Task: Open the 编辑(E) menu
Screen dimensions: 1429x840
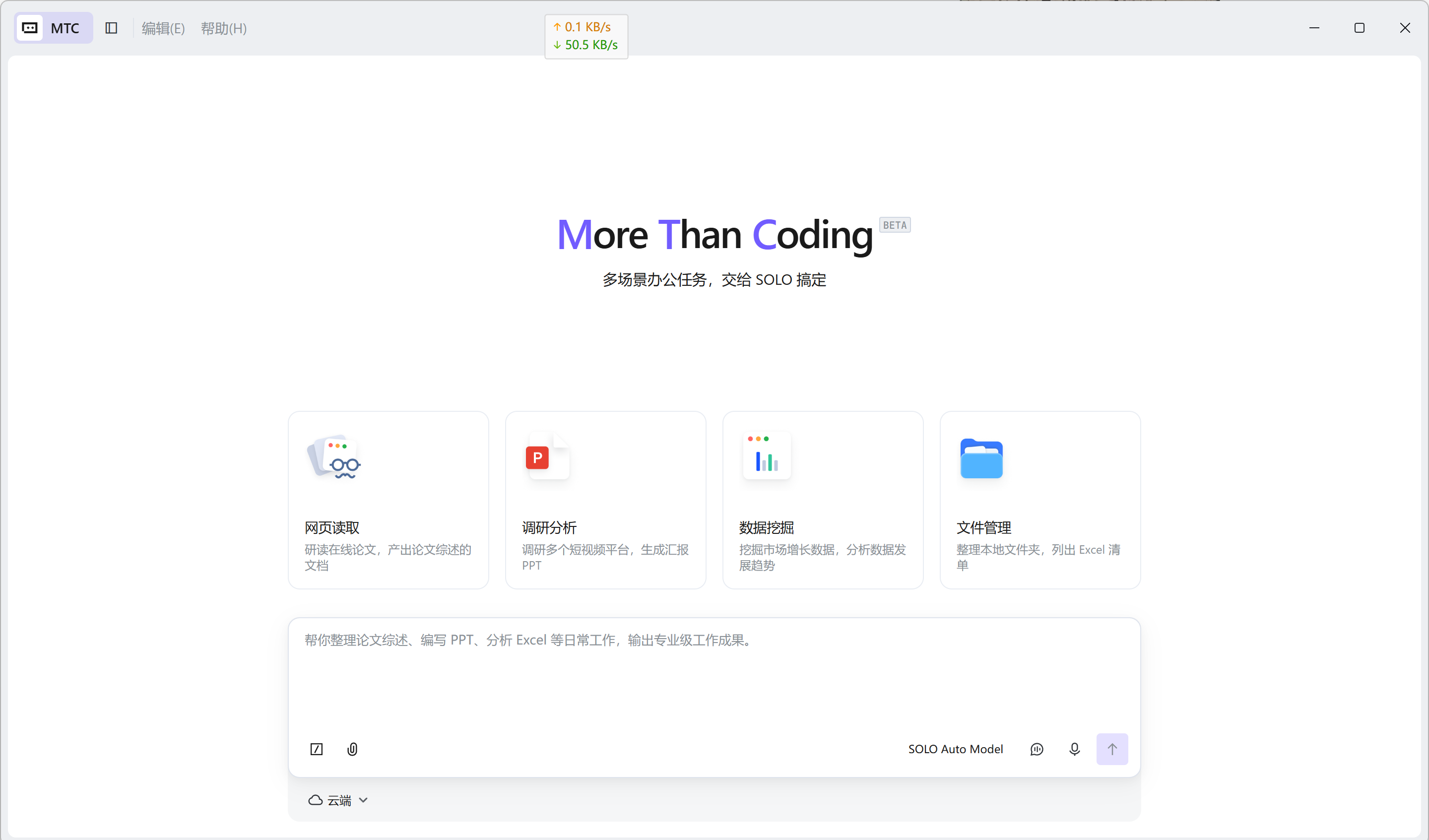Action: click(163, 28)
